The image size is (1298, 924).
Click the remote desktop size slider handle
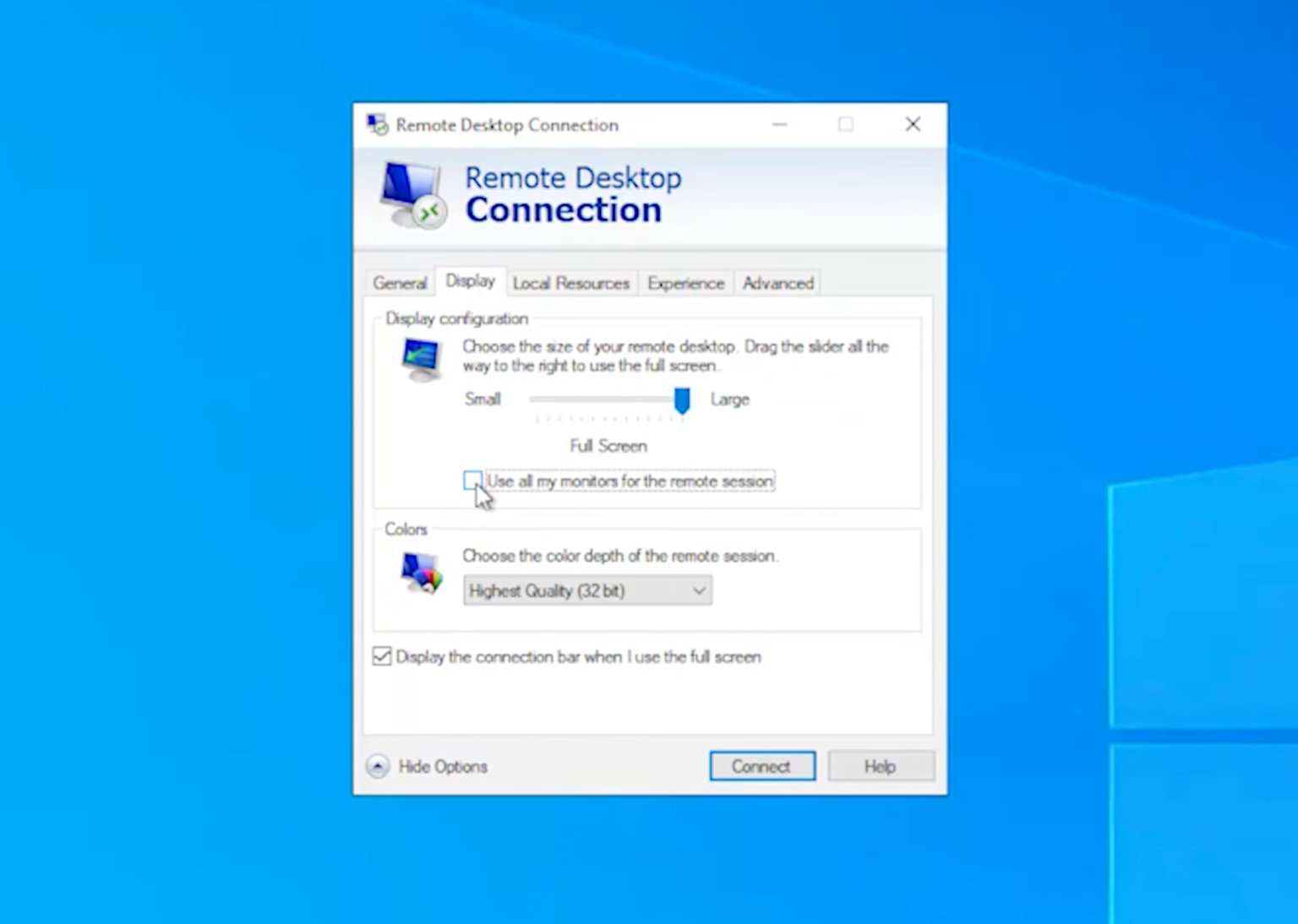pos(681,401)
